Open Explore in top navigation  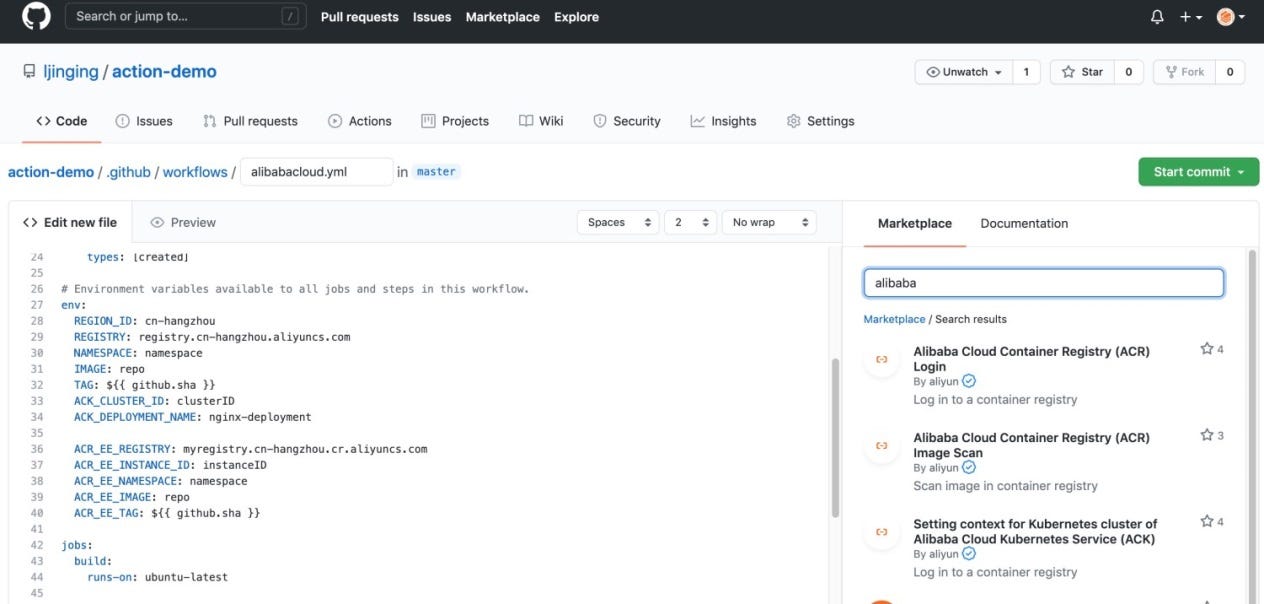pos(576,17)
